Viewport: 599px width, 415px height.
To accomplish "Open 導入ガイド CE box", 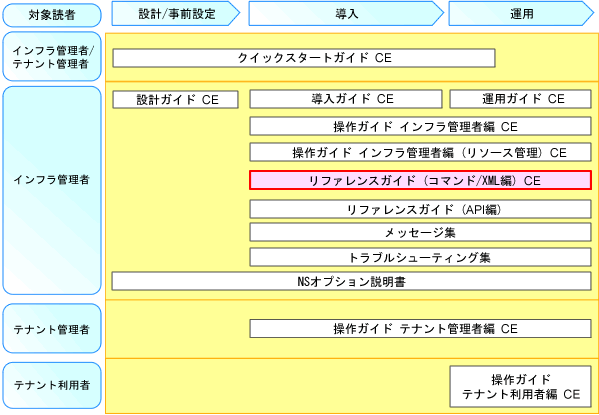I will (x=346, y=99).
